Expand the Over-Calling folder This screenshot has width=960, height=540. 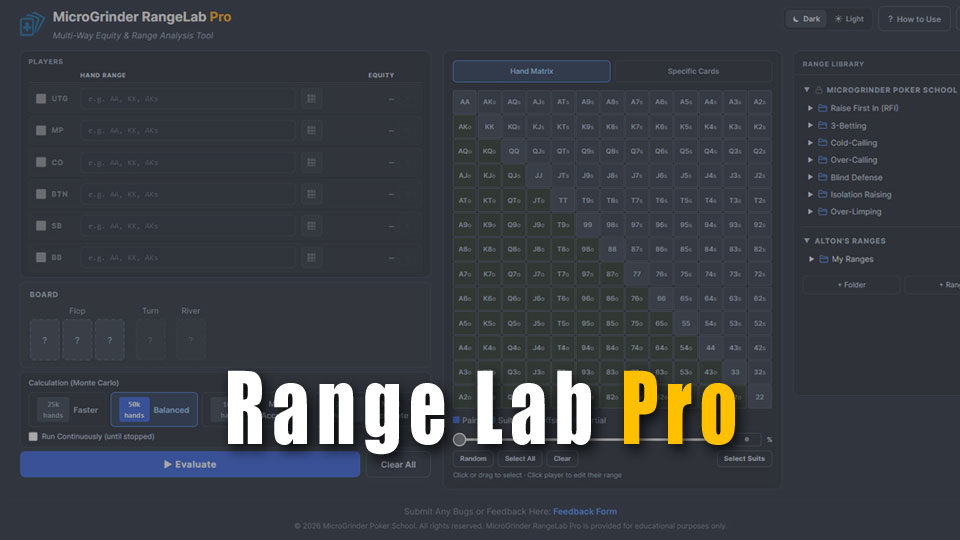point(811,160)
